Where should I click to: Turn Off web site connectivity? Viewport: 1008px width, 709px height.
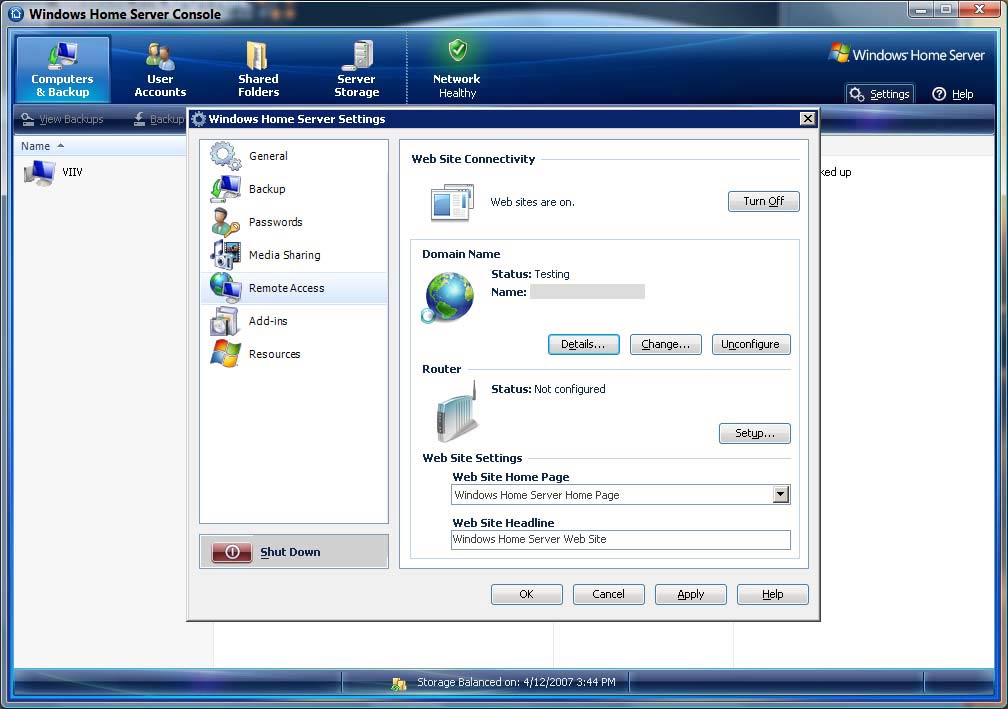pos(763,201)
